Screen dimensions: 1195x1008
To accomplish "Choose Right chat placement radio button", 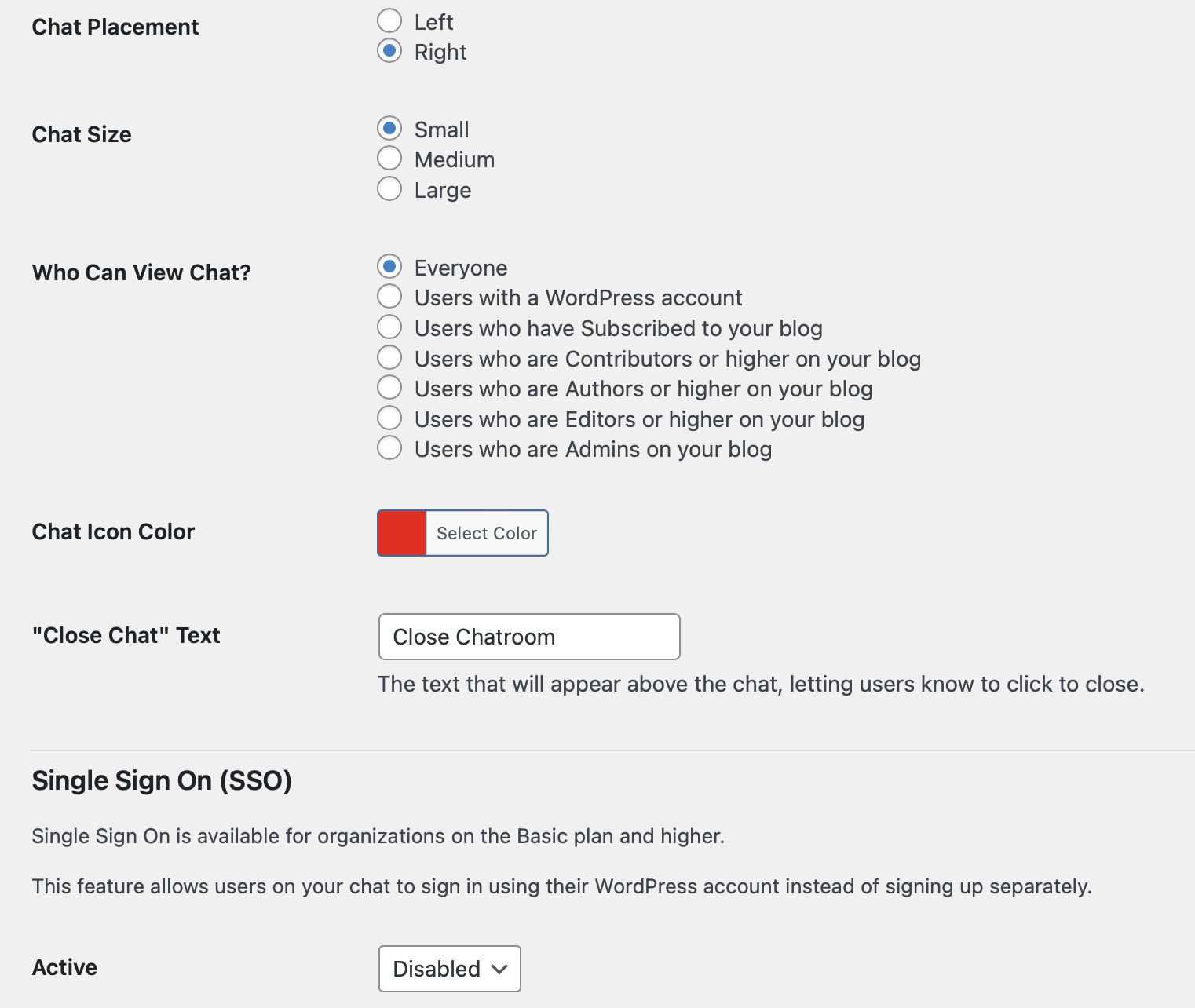I will click(x=389, y=51).
